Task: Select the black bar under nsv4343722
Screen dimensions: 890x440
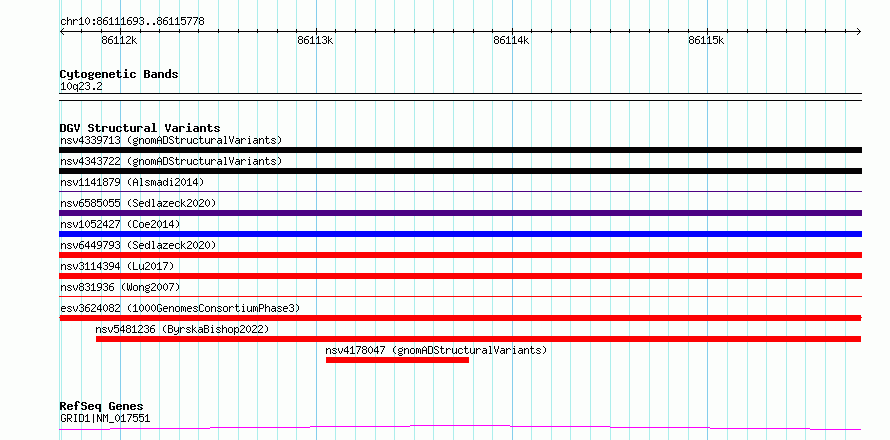Action: [460, 171]
